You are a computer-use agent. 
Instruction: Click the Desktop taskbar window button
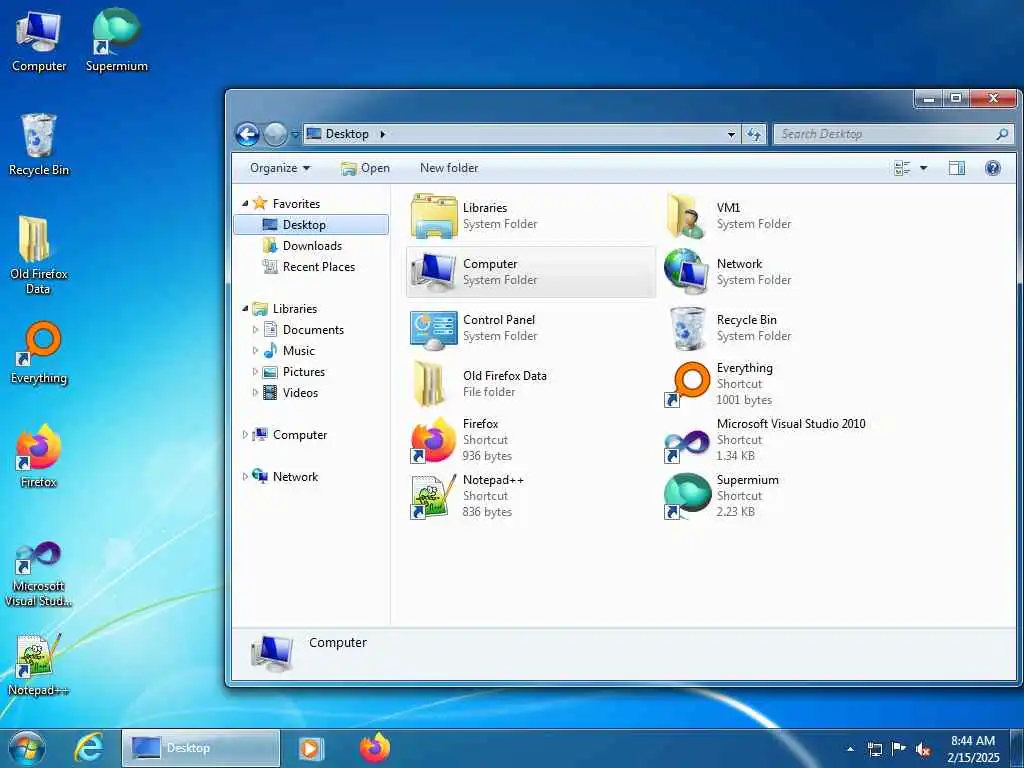(201, 748)
